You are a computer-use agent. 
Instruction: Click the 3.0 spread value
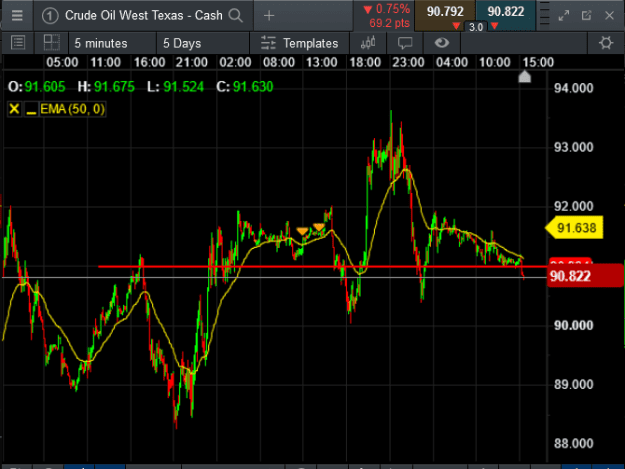(x=476, y=27)
